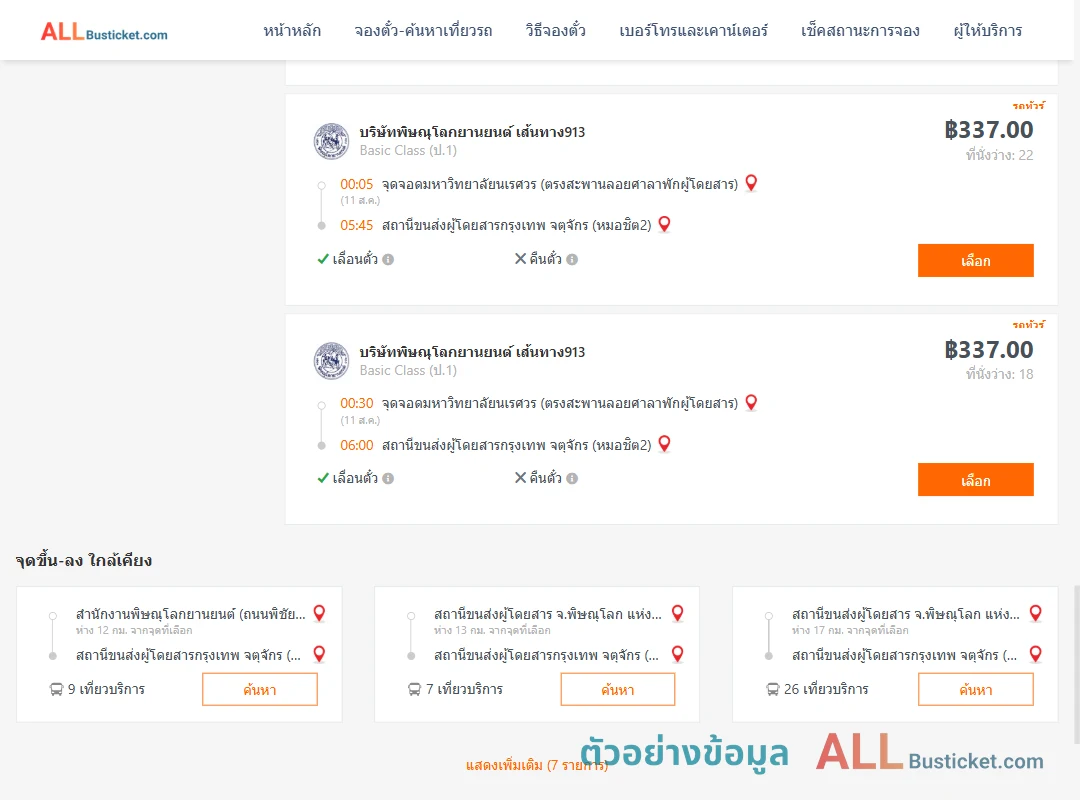Click destination pin in the 7 เที่ยวบริการ card

[678, 654]
